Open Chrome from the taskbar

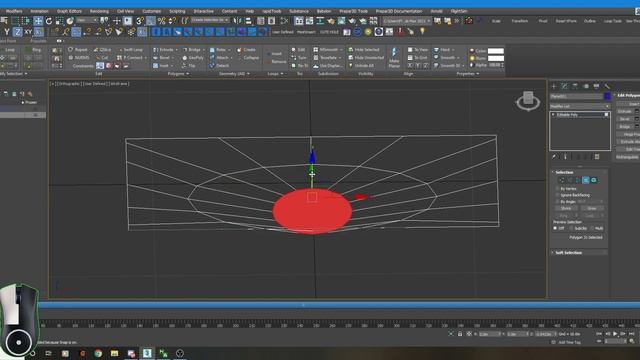98,353
